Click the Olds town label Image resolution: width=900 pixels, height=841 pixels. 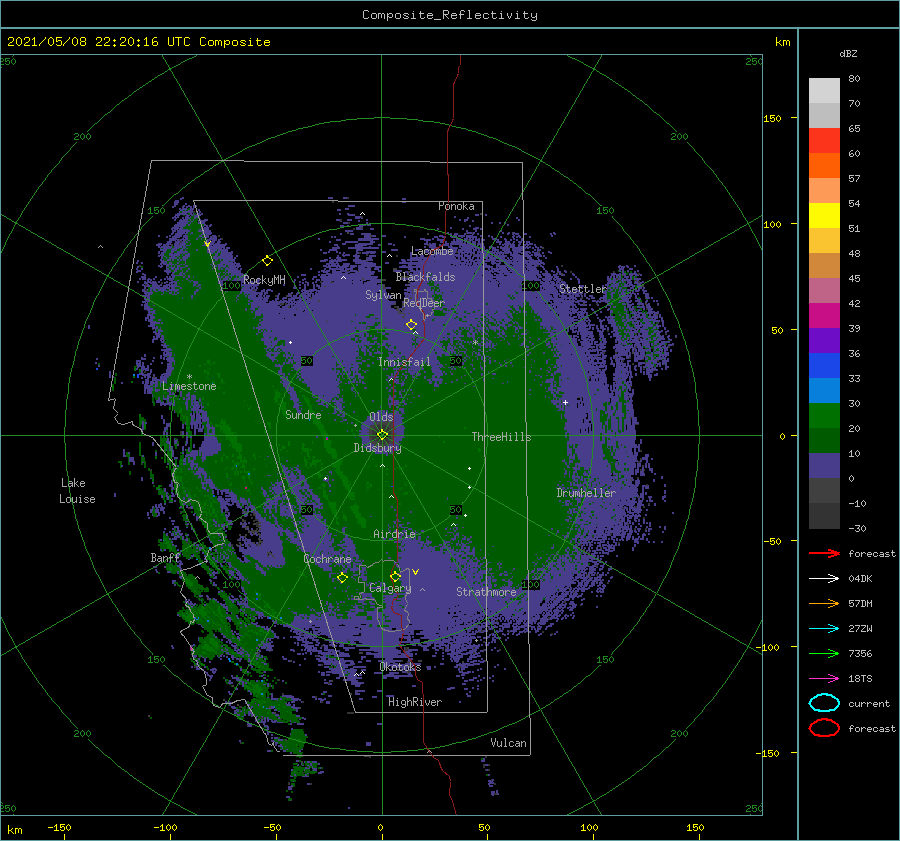[x=381, y=417]
